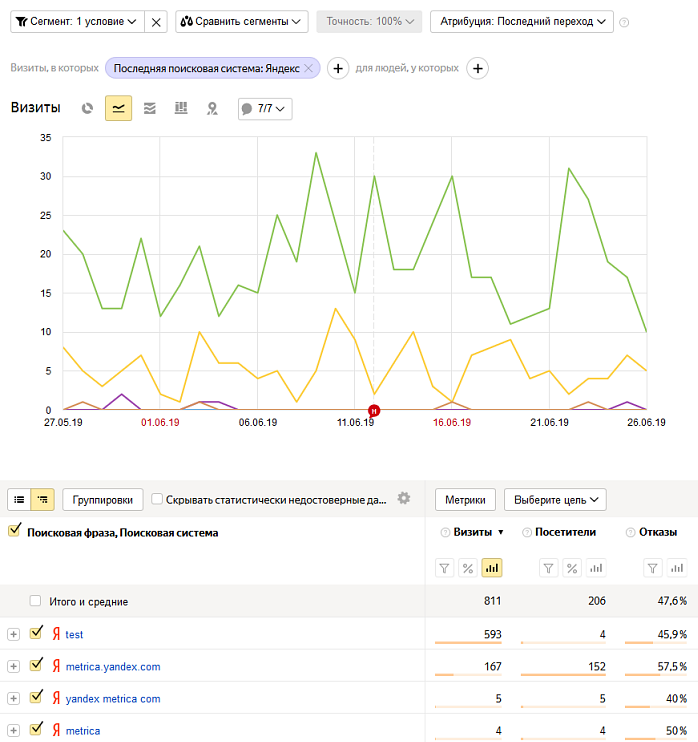This screenshot has width=698, height=742.
Task: Open the Segment: 1 condition dropdown
Action: [77, 22]
